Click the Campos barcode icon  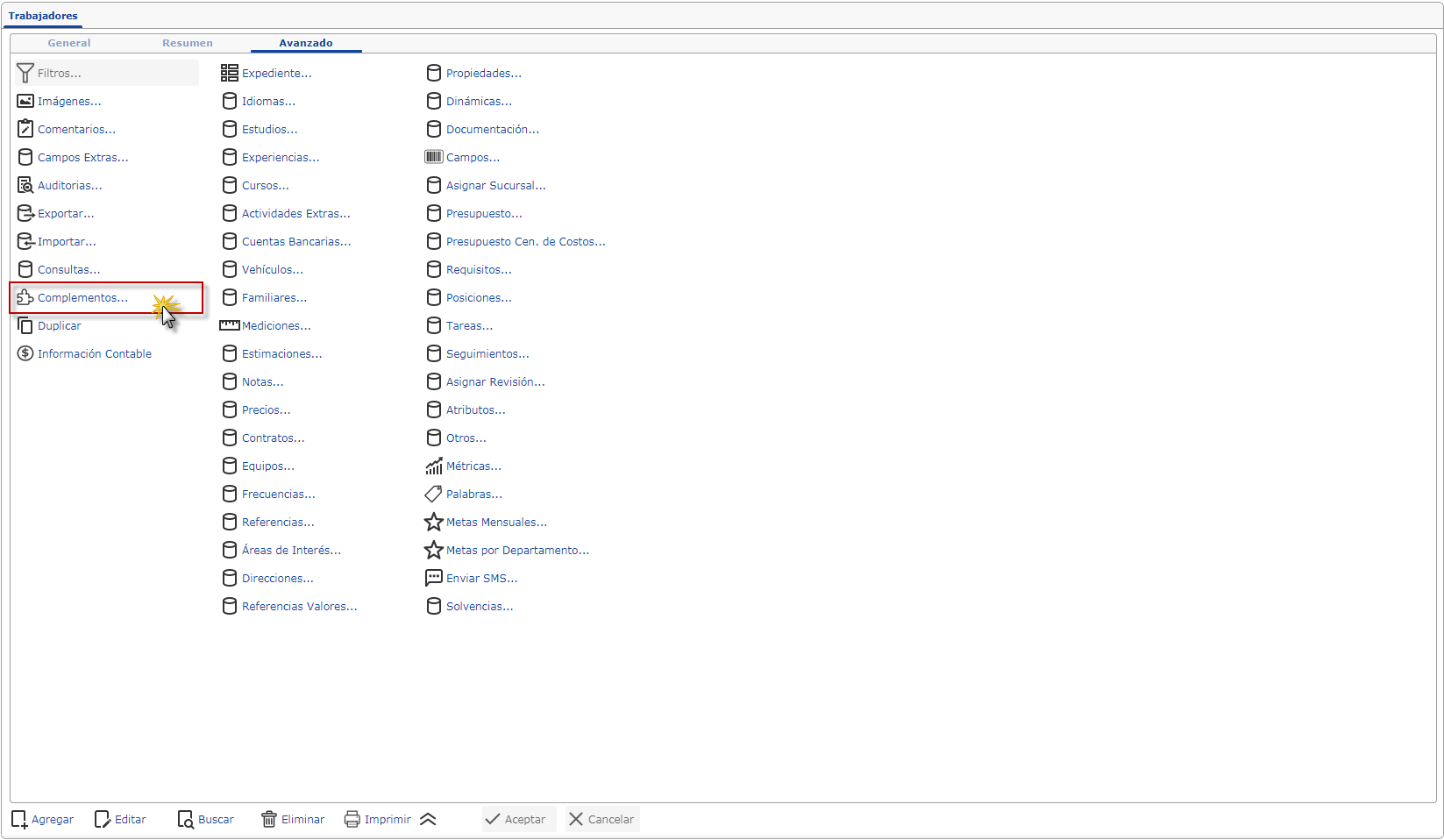click(x=433, y=158)
